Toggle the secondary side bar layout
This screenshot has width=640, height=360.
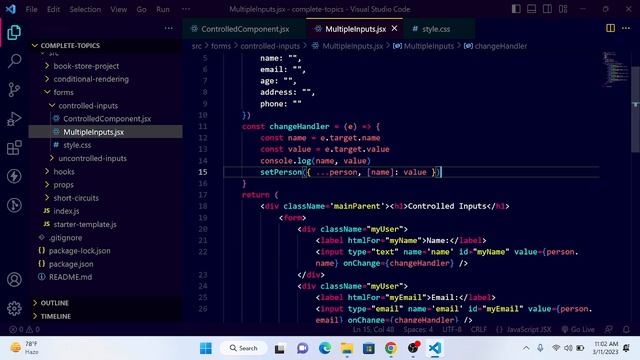click(x=547, y=9)
